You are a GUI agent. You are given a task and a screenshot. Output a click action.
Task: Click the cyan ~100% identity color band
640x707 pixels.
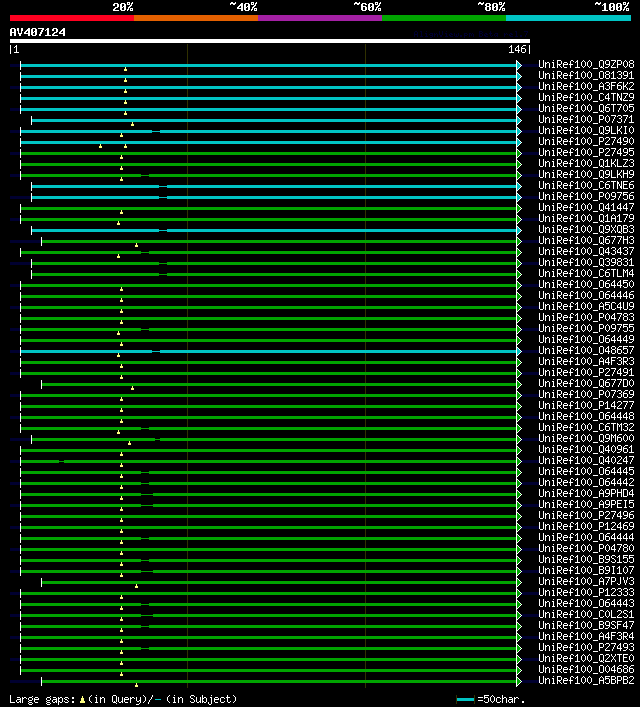[568, 18]
